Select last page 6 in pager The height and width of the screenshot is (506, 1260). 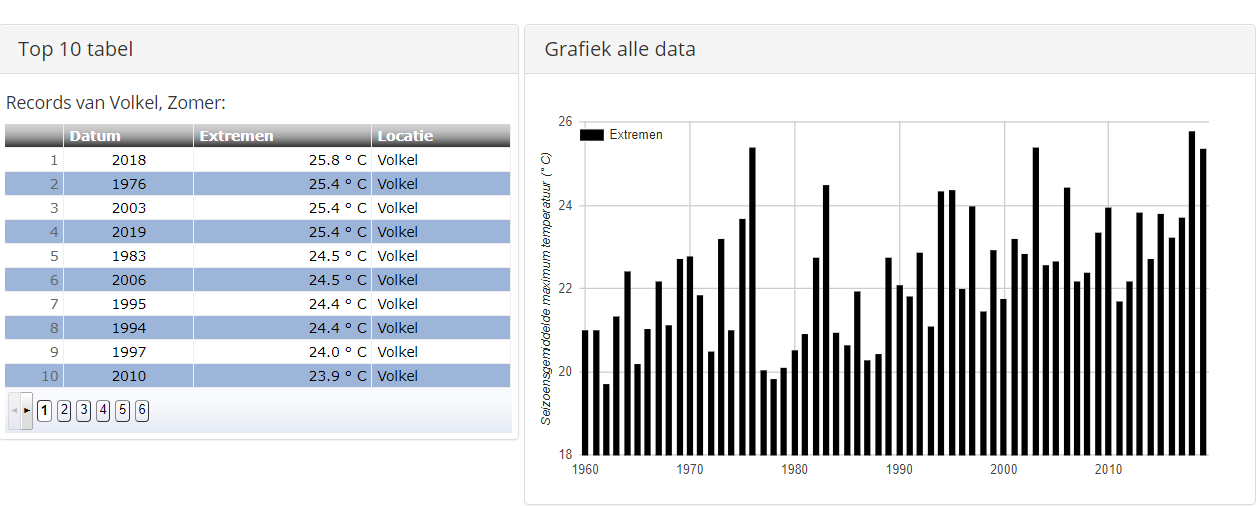click(x=142, y=410)
